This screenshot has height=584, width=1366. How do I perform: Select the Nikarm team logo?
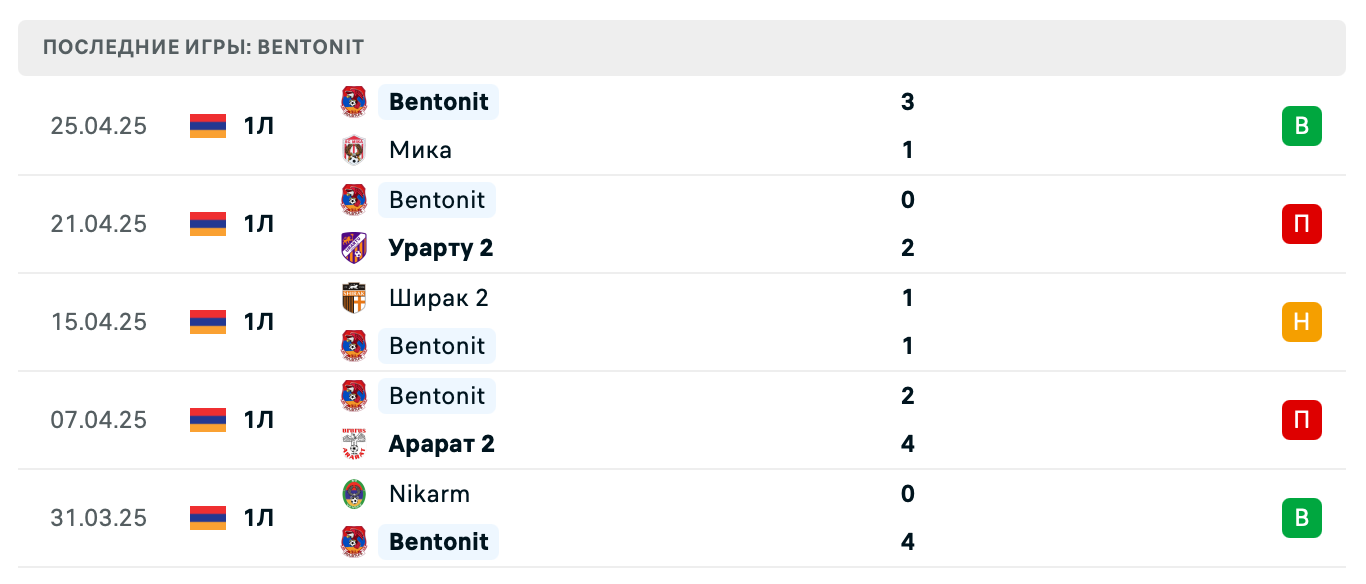tap(353, 494)
